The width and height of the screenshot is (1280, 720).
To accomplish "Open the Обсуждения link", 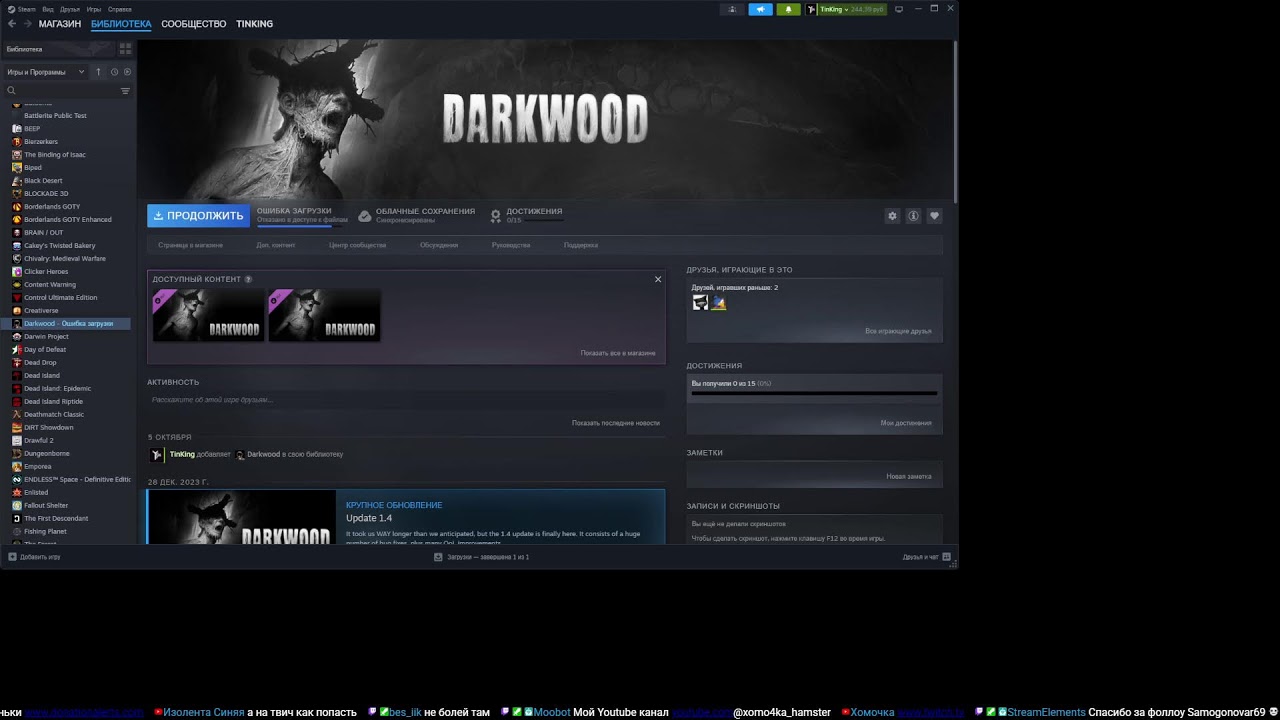I will pos(439,245).
